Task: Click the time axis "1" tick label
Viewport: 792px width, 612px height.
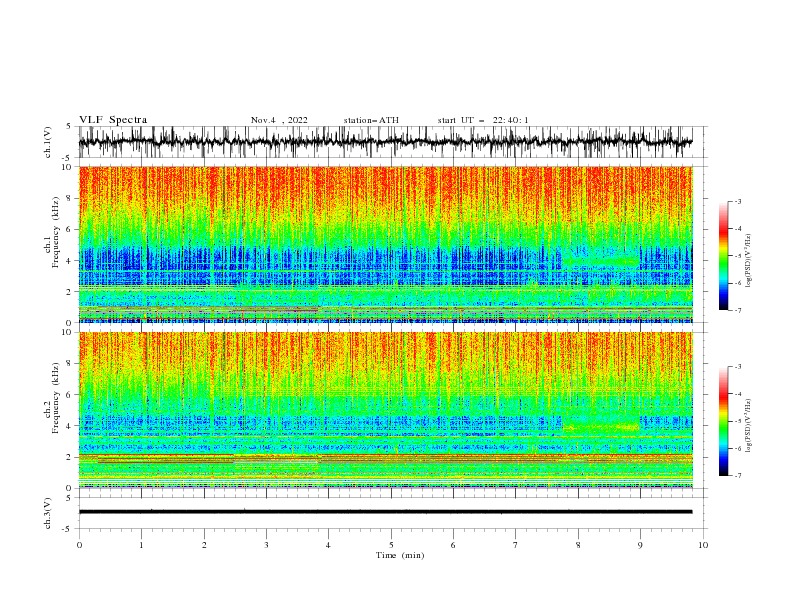Action: (141, 545)
